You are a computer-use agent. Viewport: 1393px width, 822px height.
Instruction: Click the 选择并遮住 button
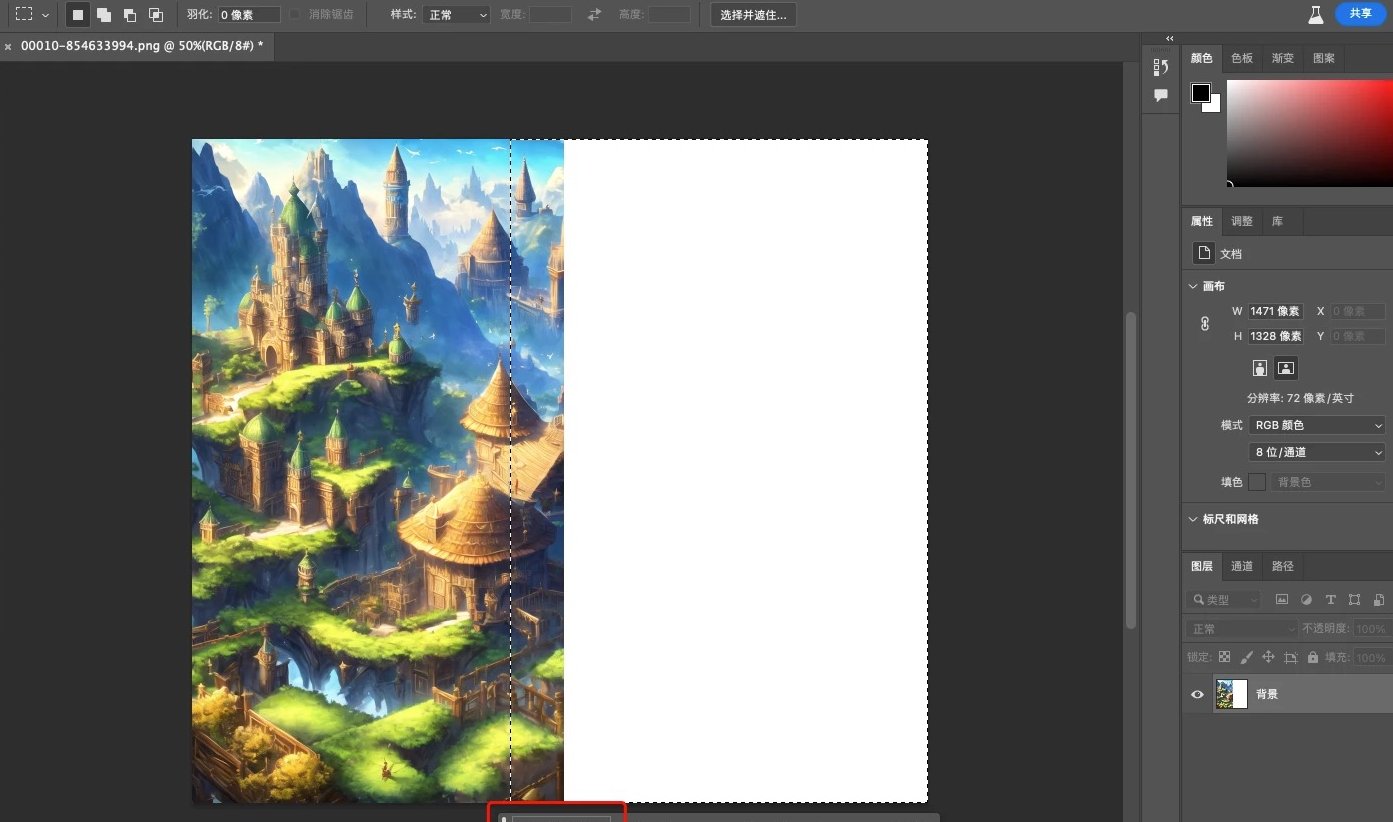coord(753,15)
